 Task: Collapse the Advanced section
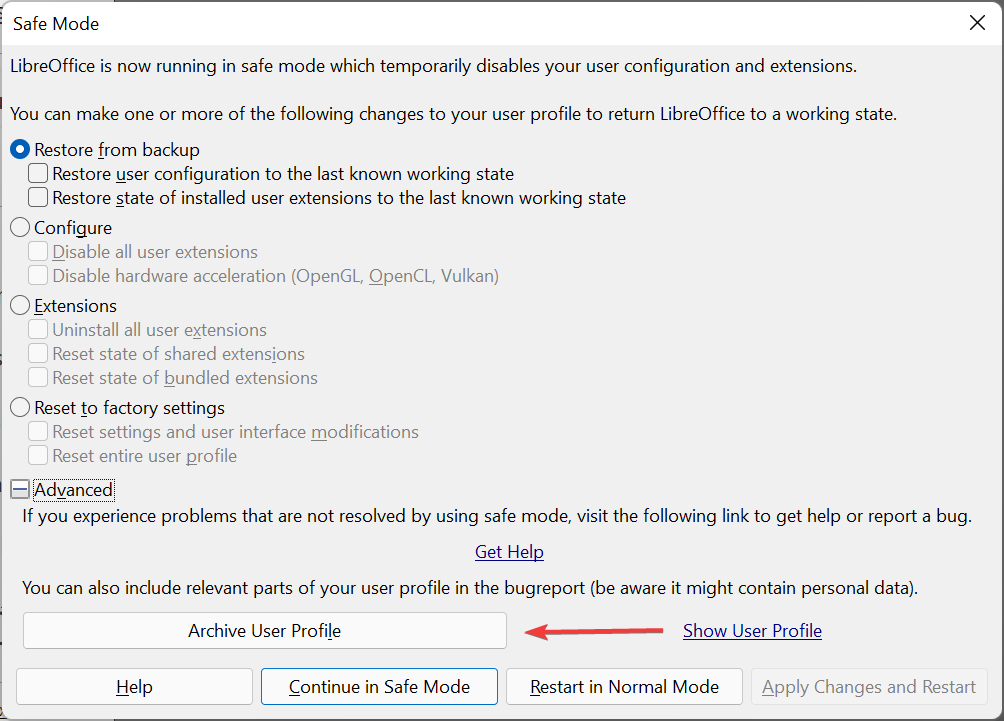(x=20, y=490)
